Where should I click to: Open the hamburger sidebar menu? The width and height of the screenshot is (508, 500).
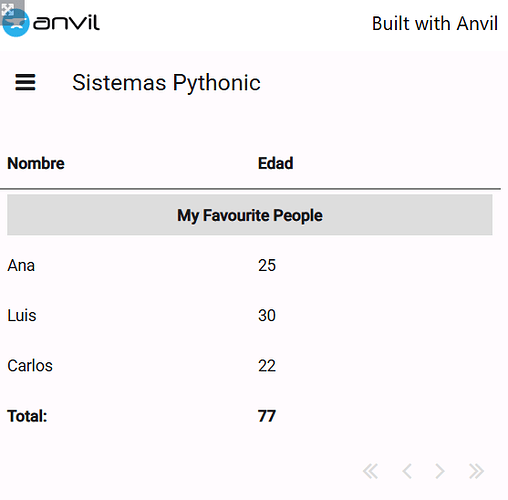click(x=25, y=82)
